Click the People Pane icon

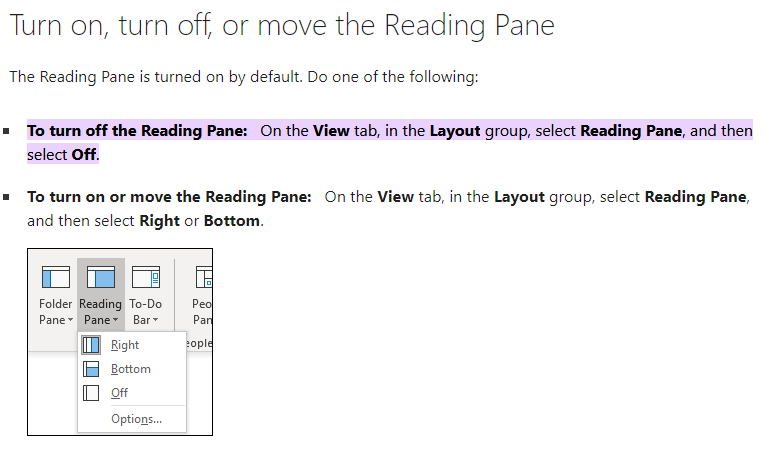coord(203,277)
